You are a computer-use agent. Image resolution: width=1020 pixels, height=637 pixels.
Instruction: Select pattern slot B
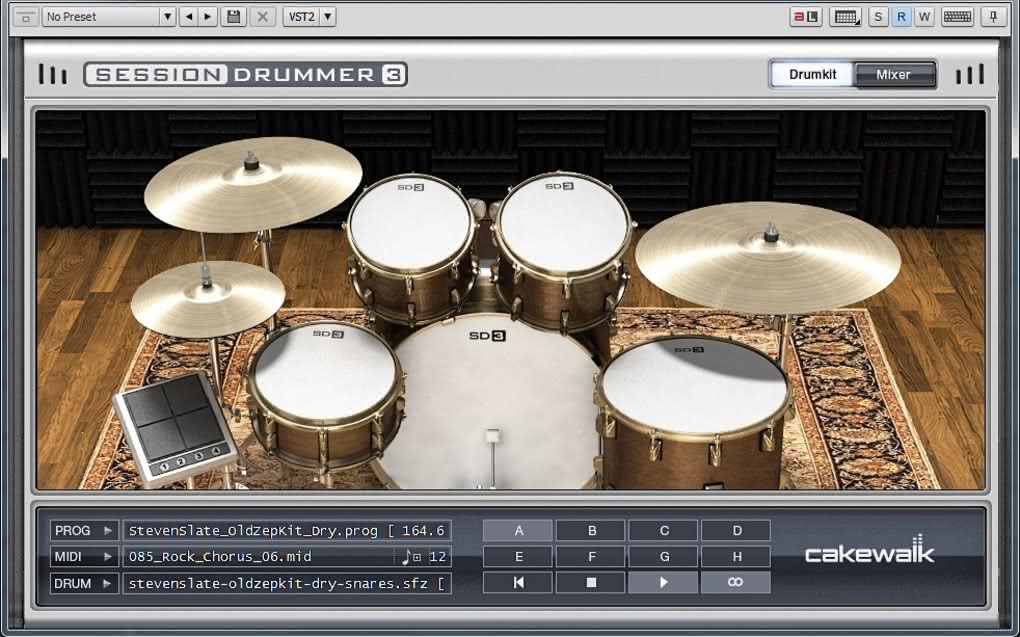coord(591,530)
